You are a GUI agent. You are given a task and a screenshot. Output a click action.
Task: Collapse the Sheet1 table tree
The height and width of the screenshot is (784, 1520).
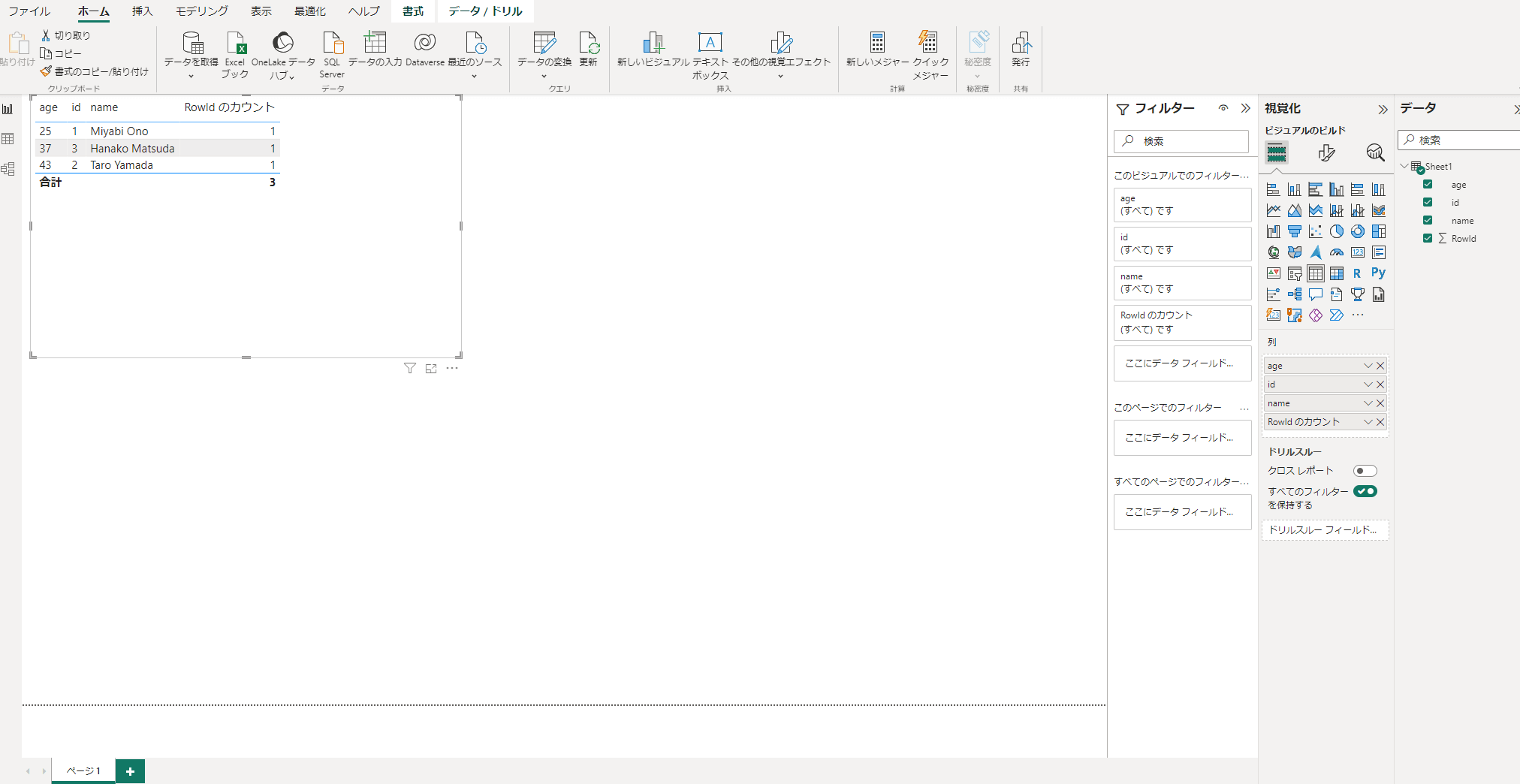(1404, 166)
